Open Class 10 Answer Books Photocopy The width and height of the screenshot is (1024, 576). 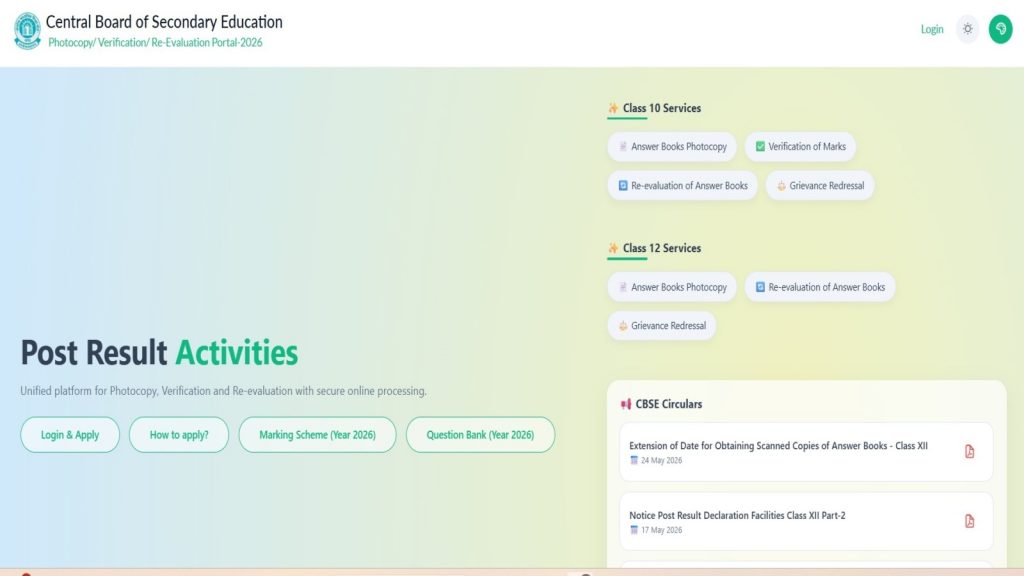[x=672, y=146]
